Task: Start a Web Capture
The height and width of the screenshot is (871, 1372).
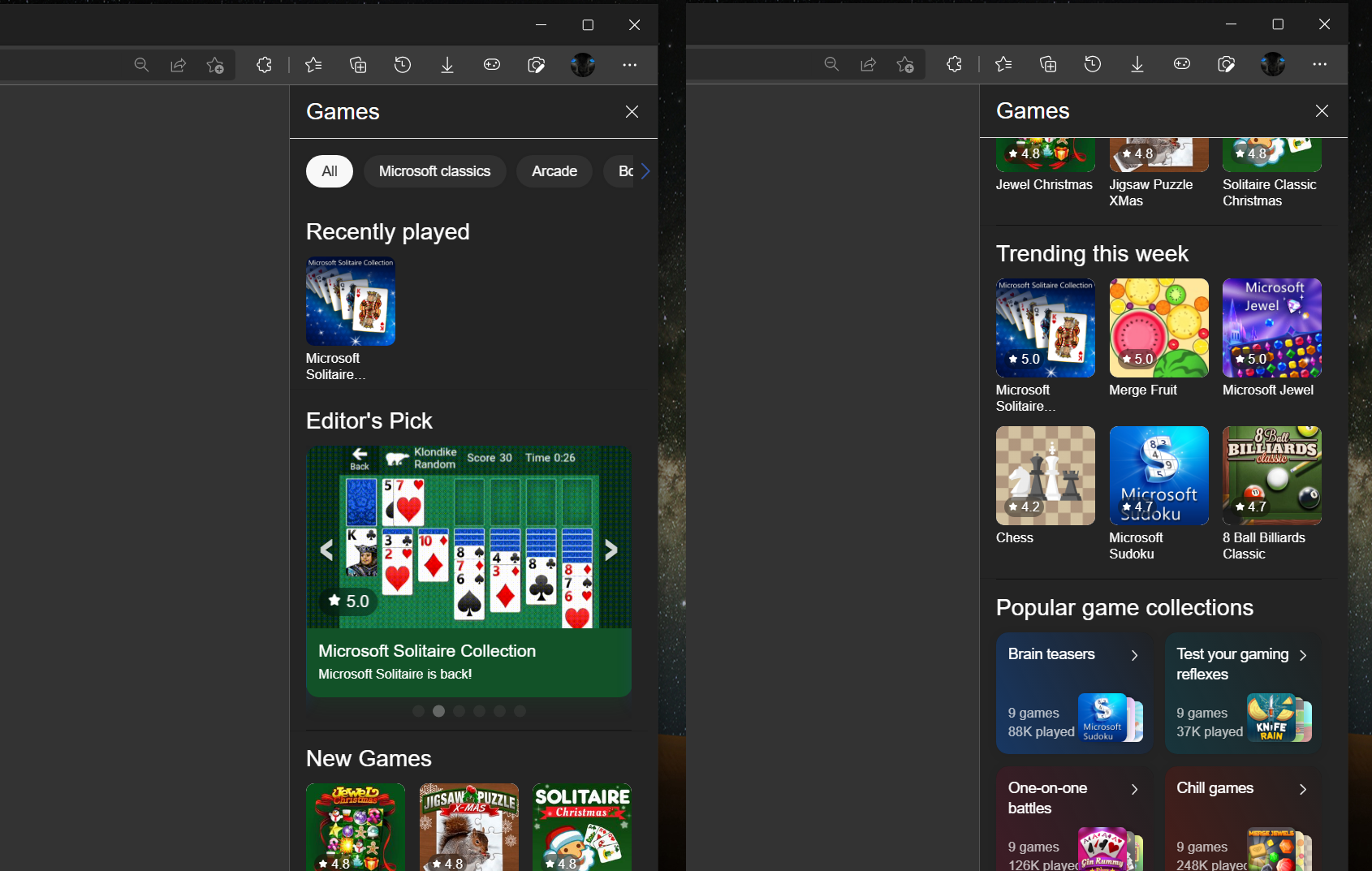Action: (x=536, y=65)
